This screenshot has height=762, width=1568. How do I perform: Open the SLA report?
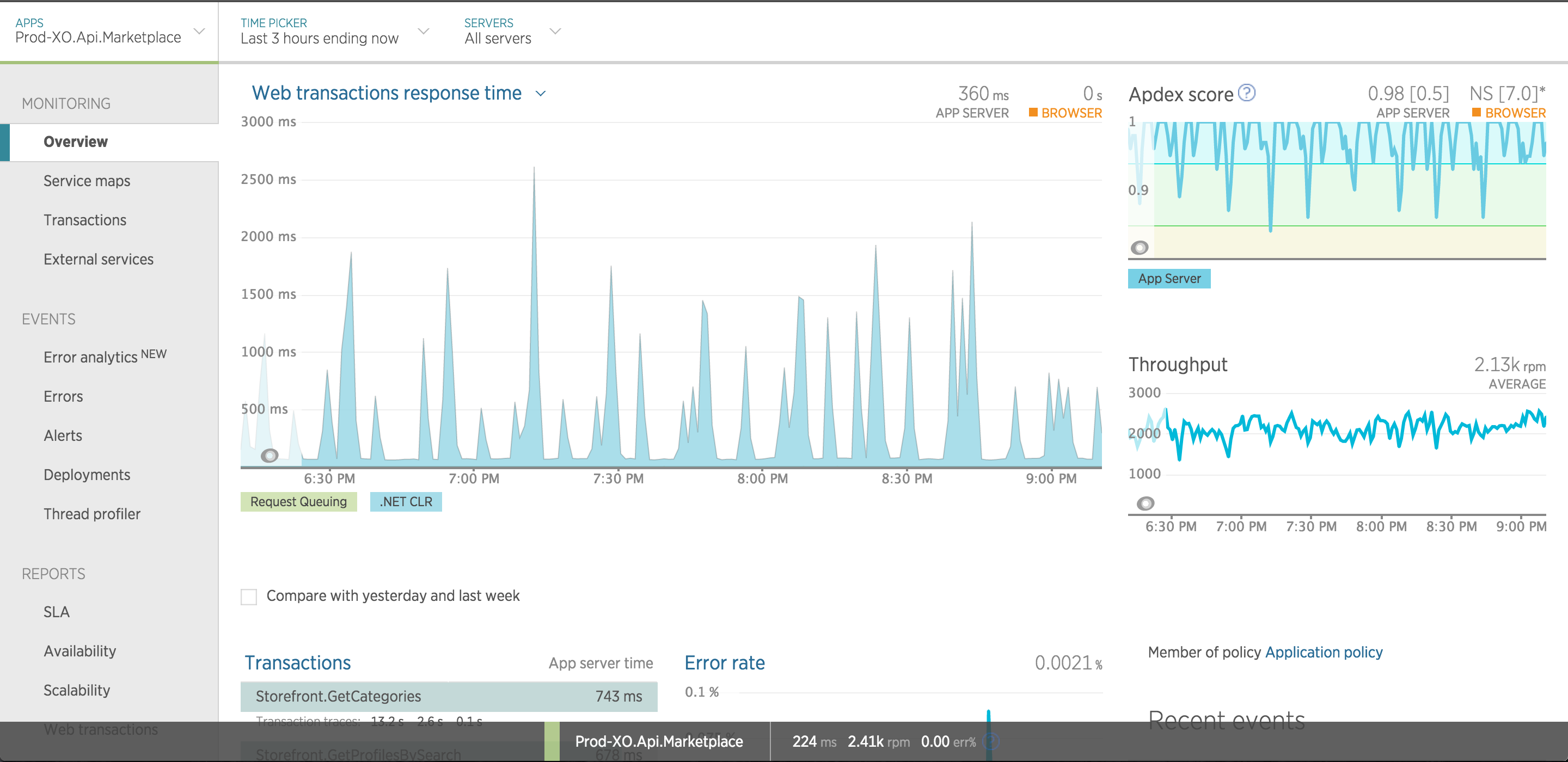[57, 612]
